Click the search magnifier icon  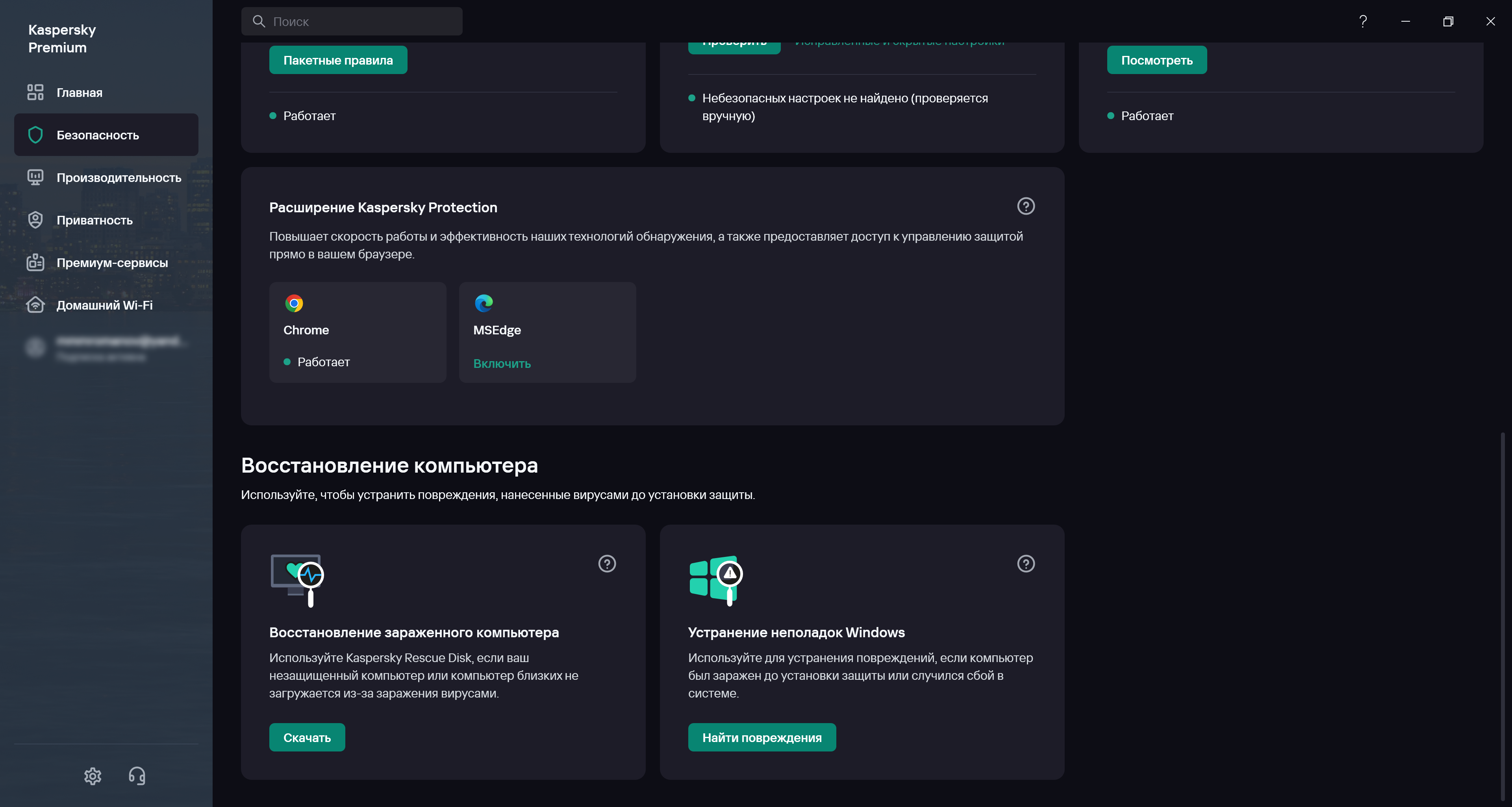click(x=259, y=22)
